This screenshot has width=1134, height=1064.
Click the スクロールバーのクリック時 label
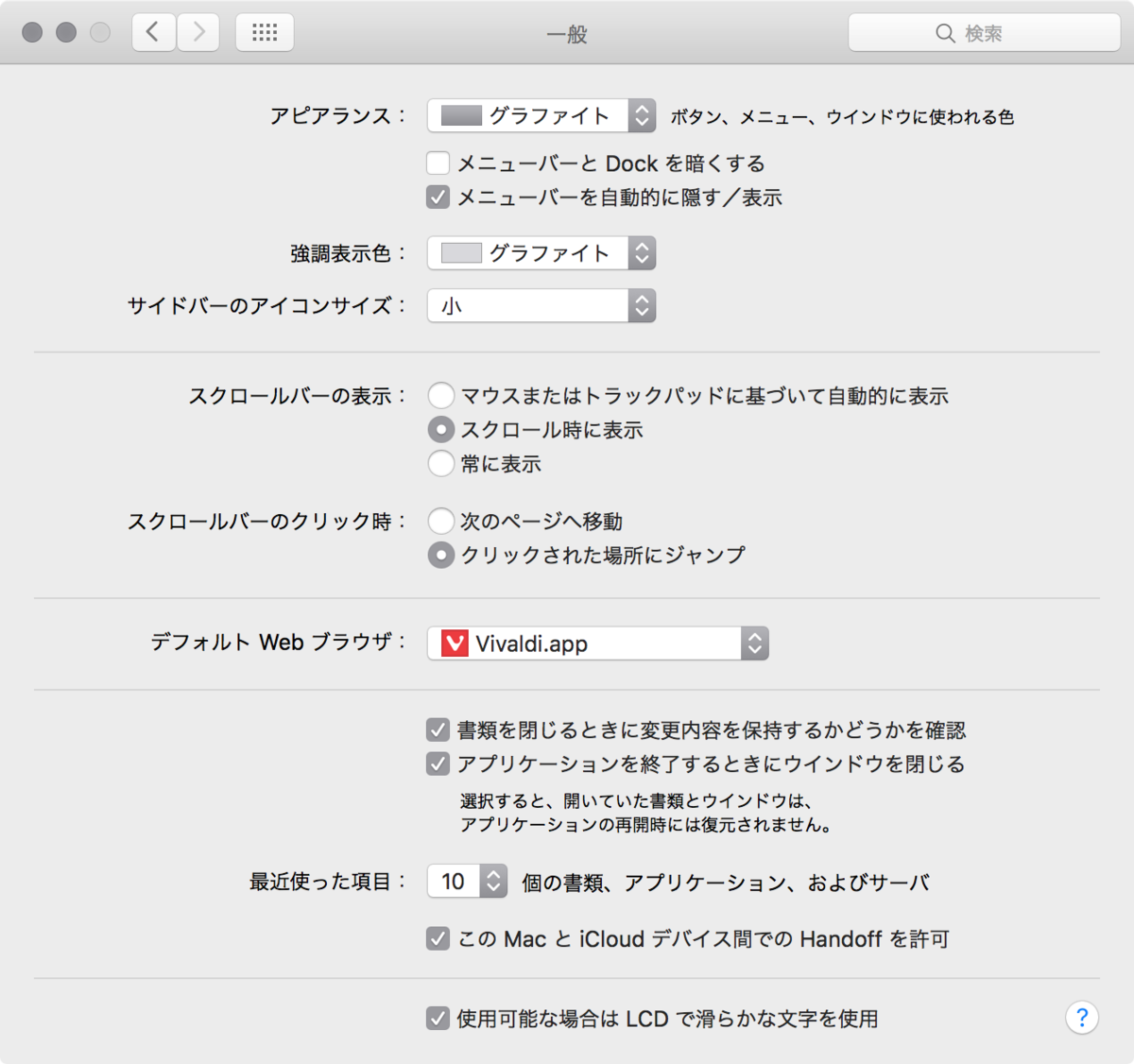coord(267,522)
